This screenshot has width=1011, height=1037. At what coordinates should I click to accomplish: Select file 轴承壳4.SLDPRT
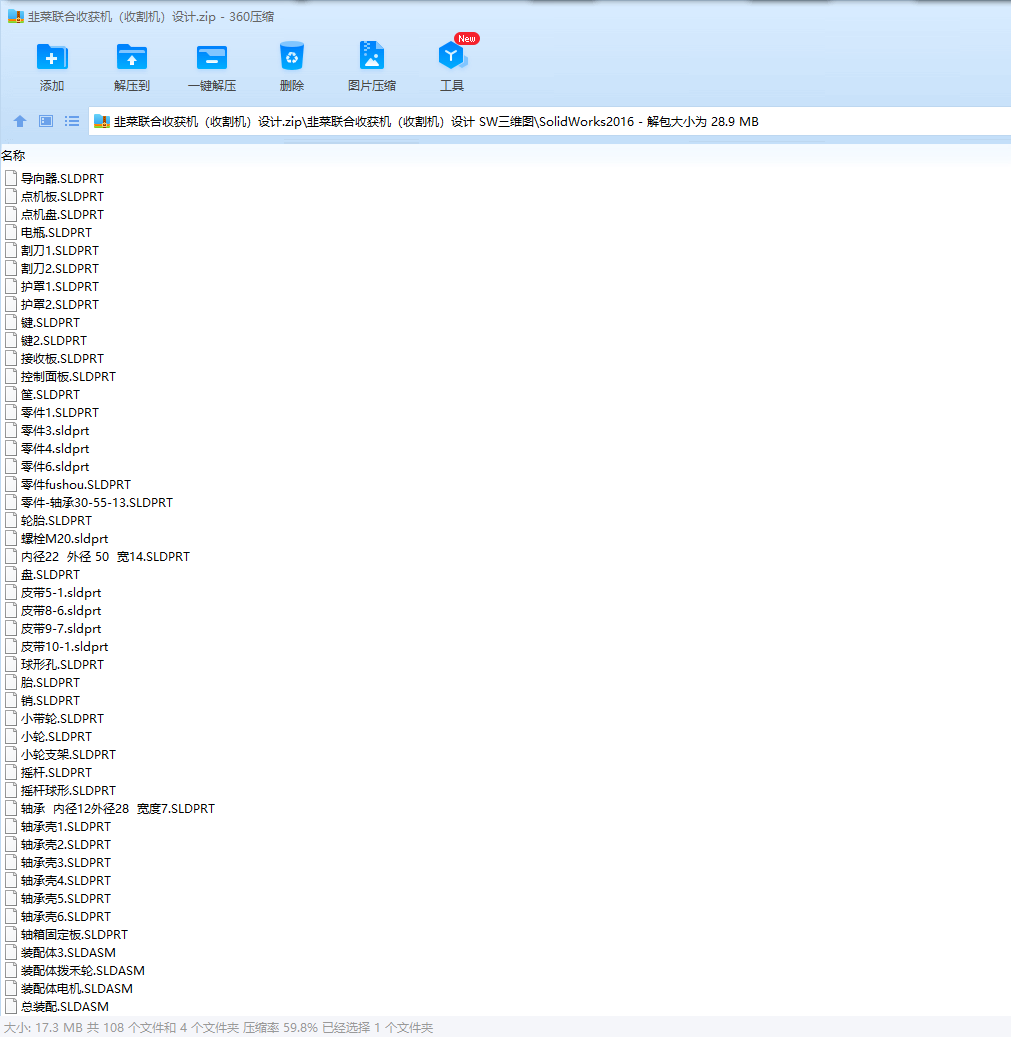click(65, 880)
